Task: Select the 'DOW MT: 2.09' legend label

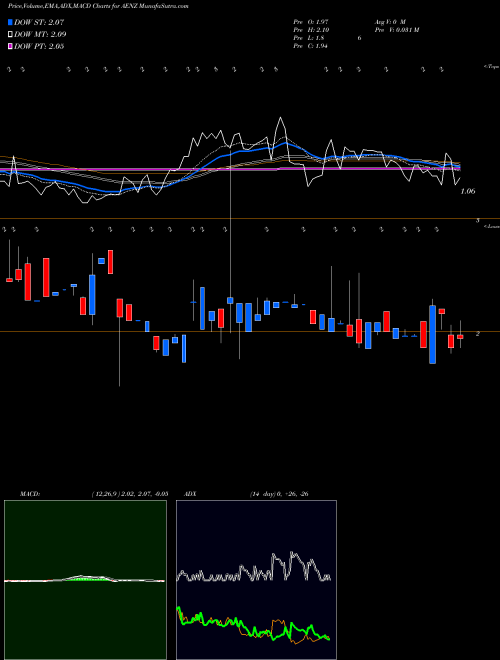Action: [x=40, y=34]
